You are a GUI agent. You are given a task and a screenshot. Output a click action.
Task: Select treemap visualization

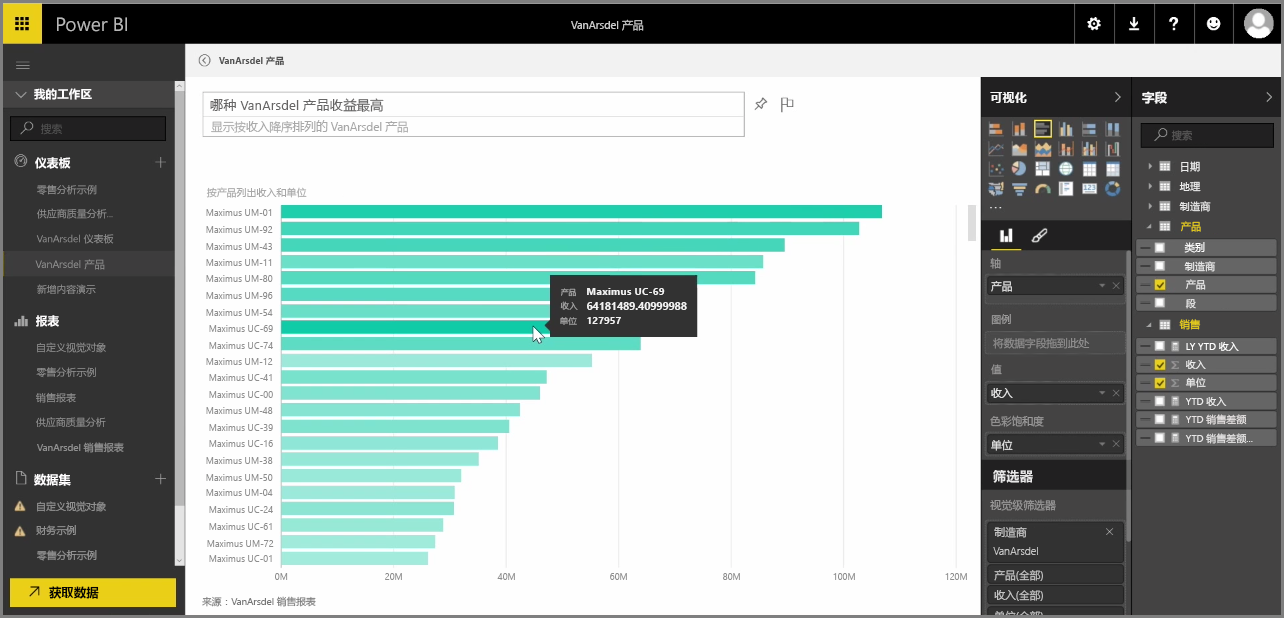pyautogui.click(x=1043, y=169)
